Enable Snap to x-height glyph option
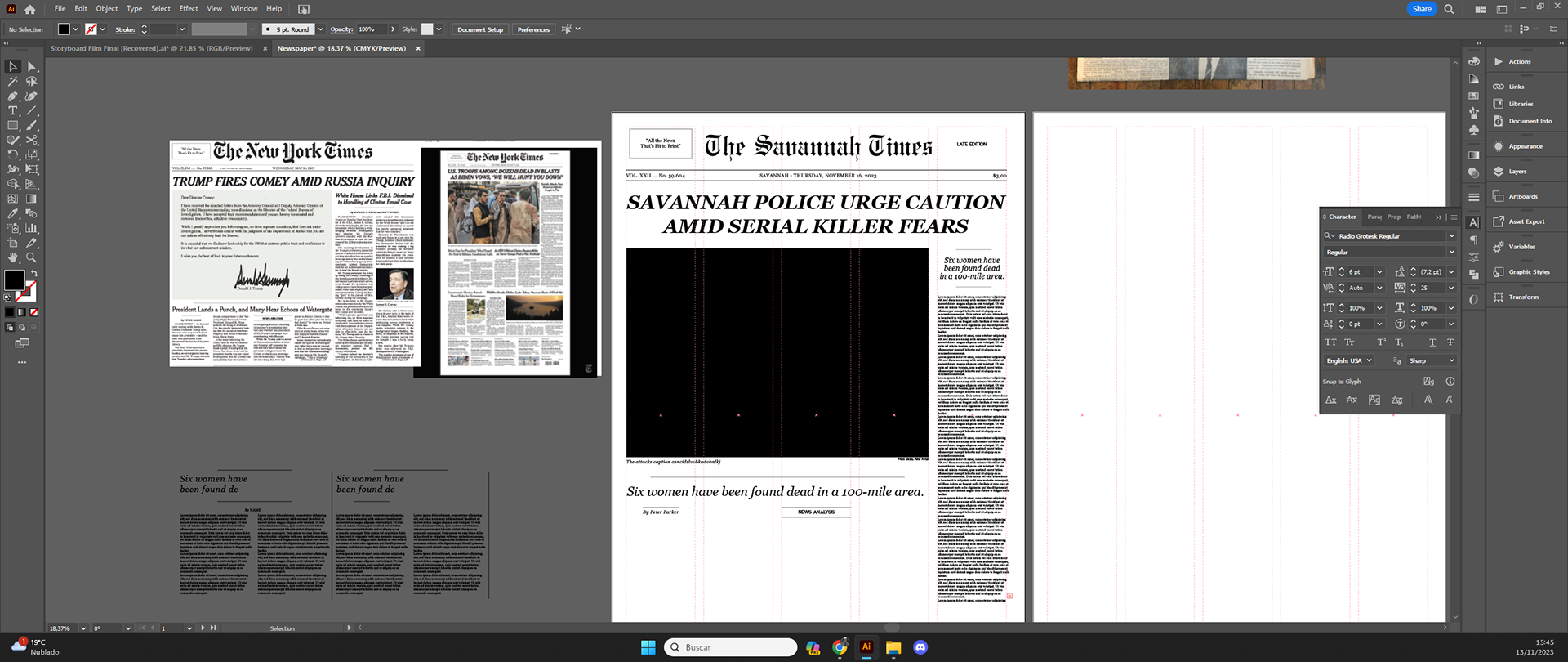The width and height of the screenshot is (1568, 662). point(1352,400)
